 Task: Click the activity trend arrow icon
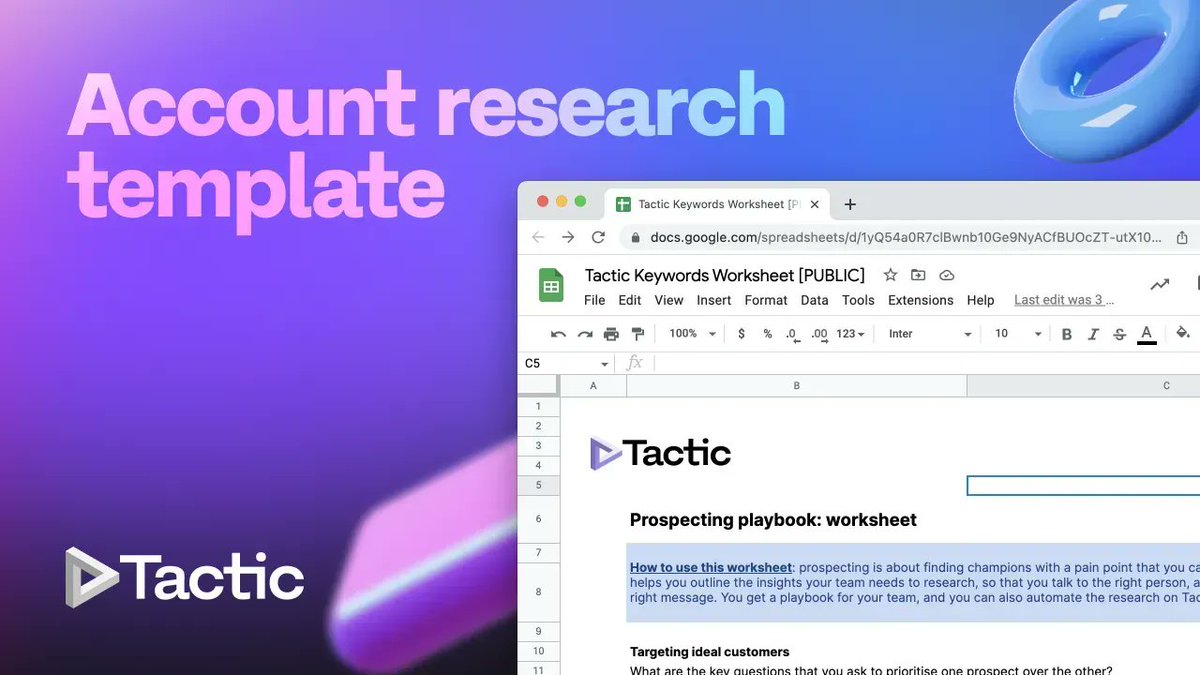pos(1159,285)
